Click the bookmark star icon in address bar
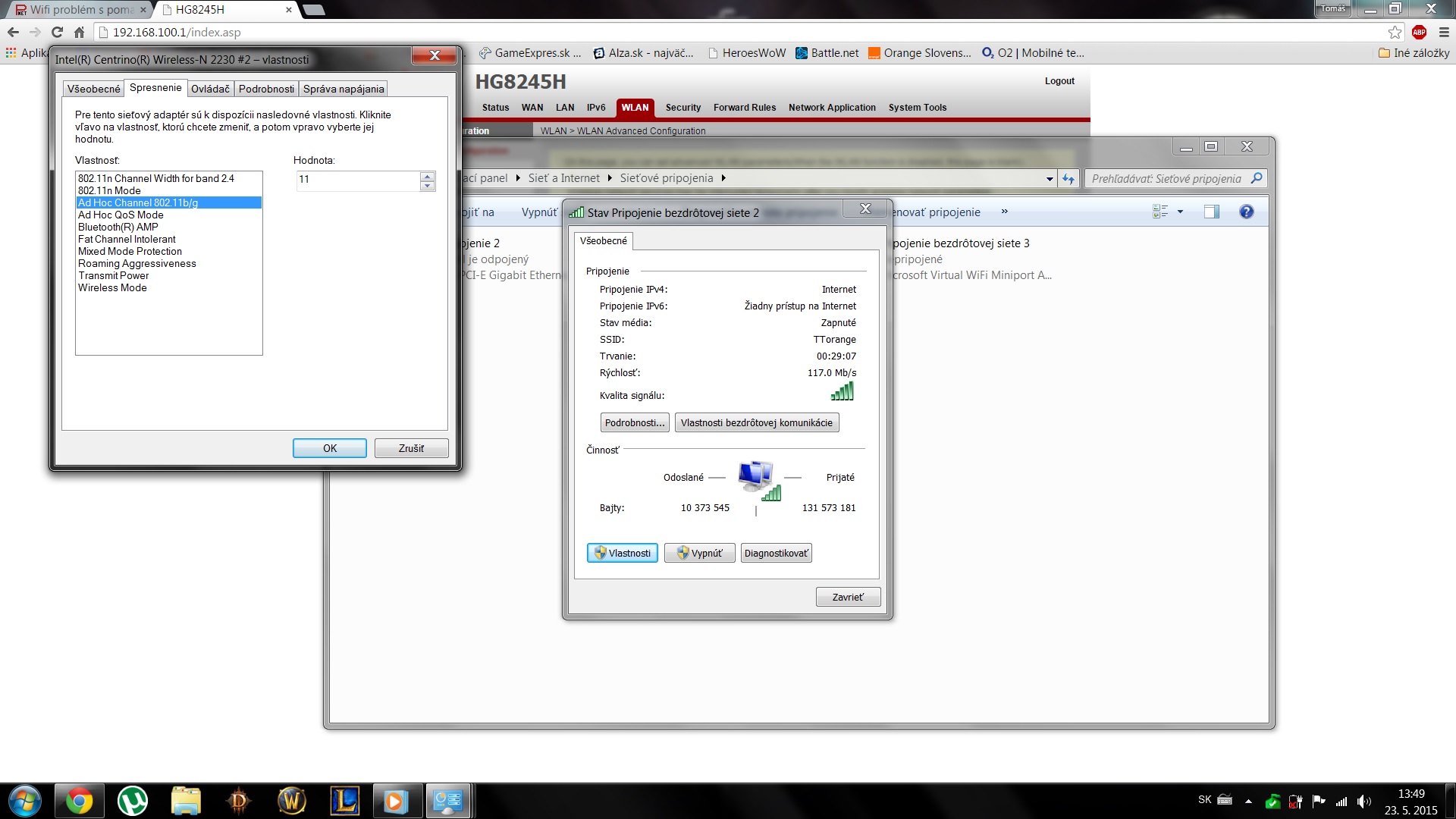 (x=1395, y=32)
